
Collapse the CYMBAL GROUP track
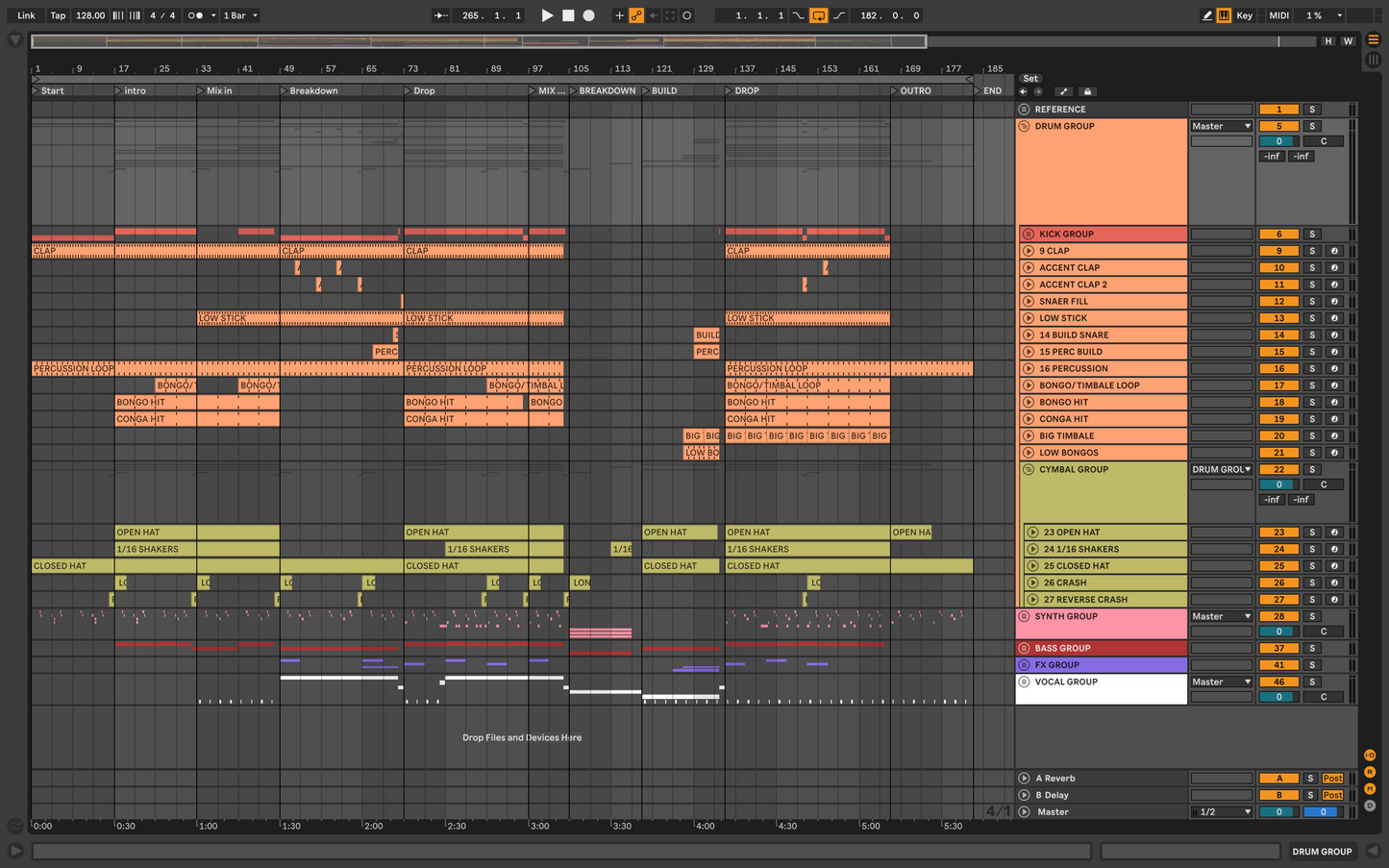click(x=1029, y=470)
